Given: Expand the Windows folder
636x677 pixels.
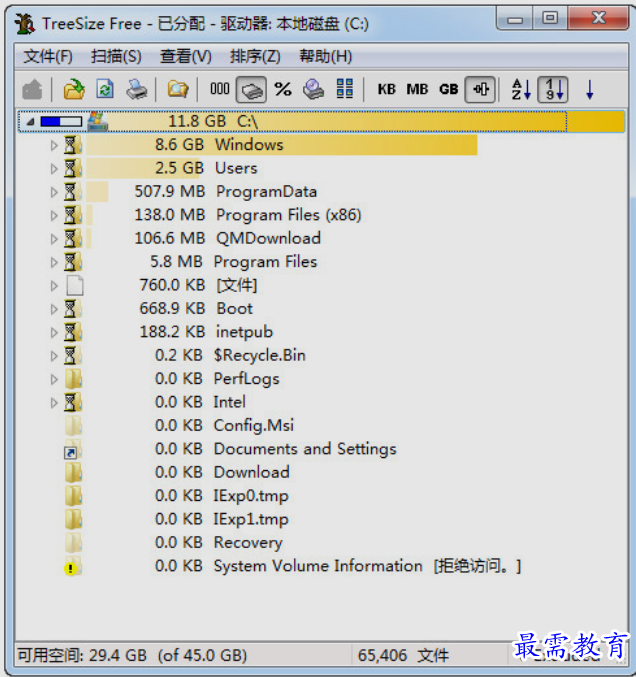Looking at the screenshot, I should 54,146.
